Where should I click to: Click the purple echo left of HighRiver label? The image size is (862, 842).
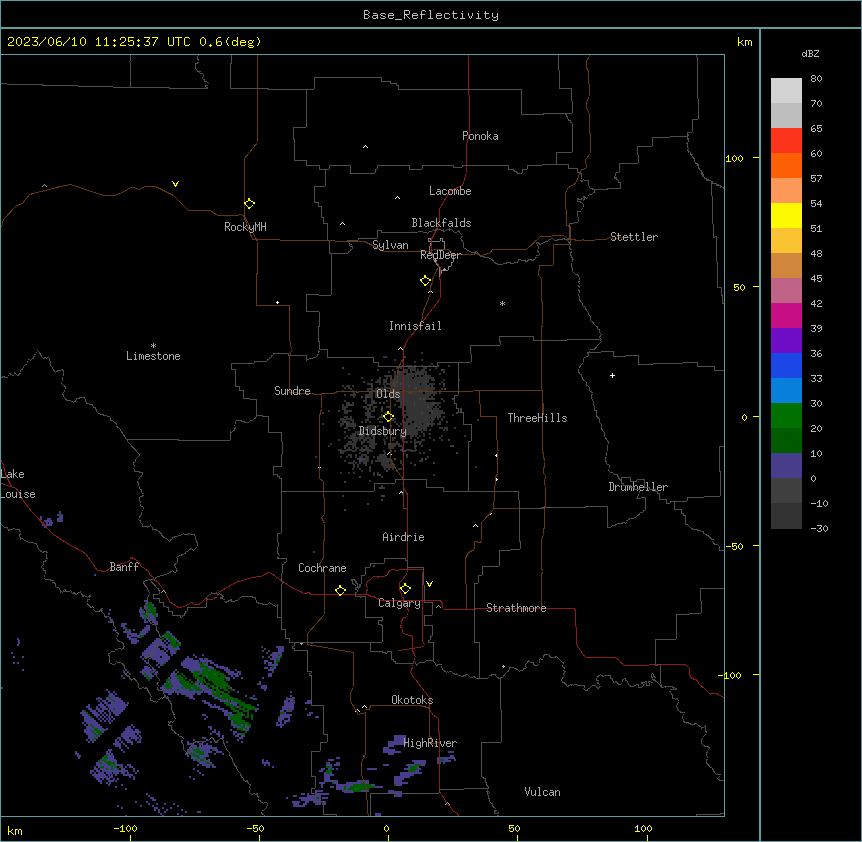pyautogui.click(x=395, y=745)
